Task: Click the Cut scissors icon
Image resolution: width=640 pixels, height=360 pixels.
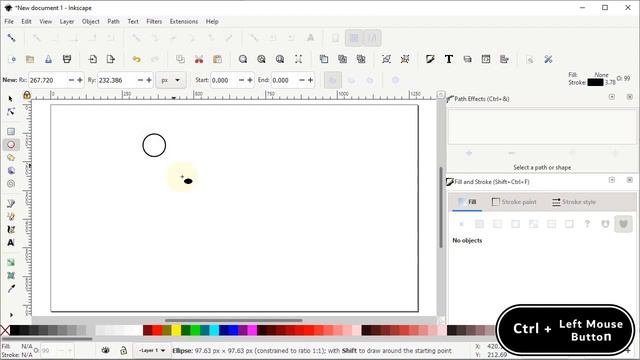Action: [199, 60]
